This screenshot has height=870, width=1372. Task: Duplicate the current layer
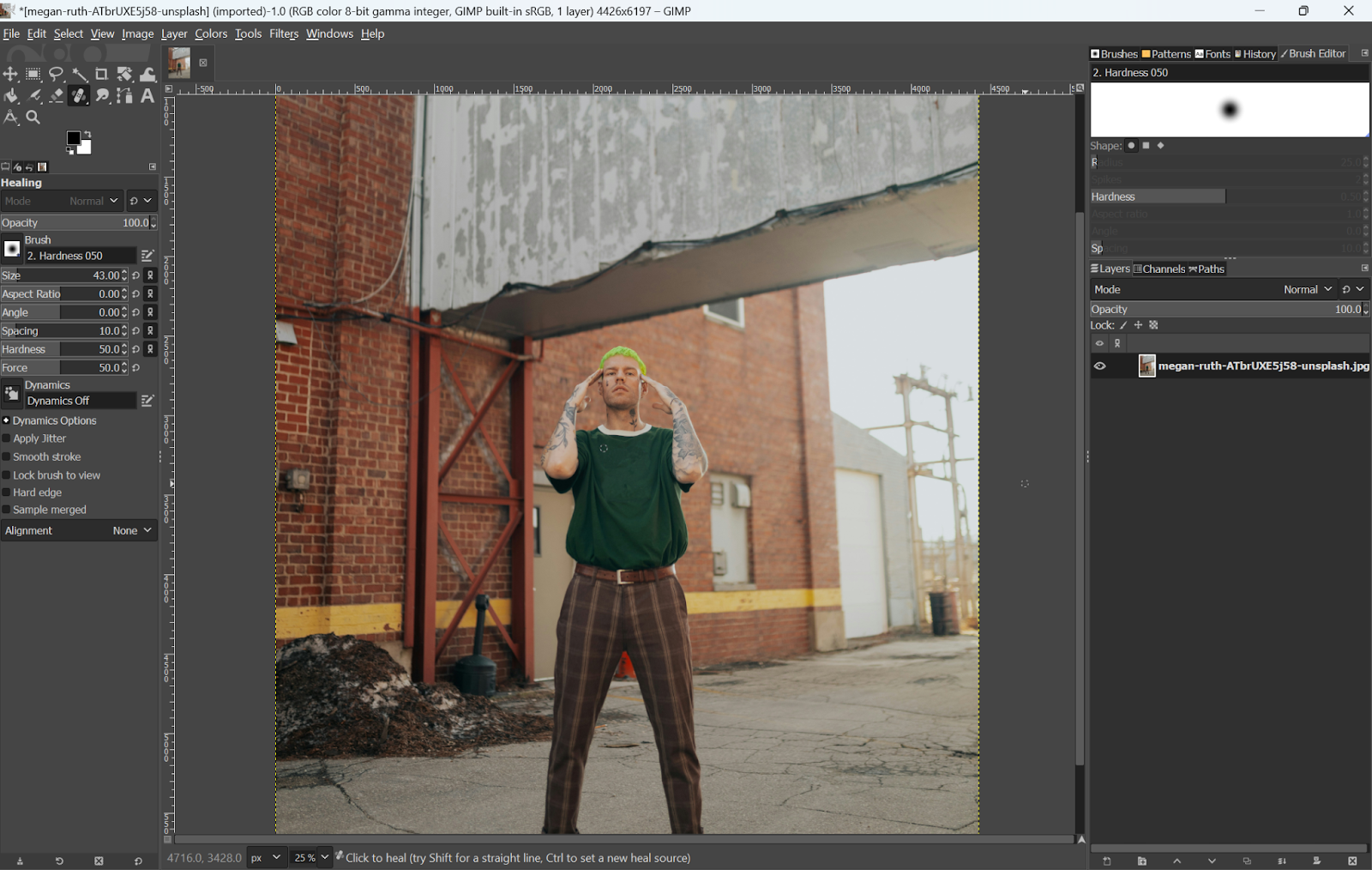[1247, 861]
